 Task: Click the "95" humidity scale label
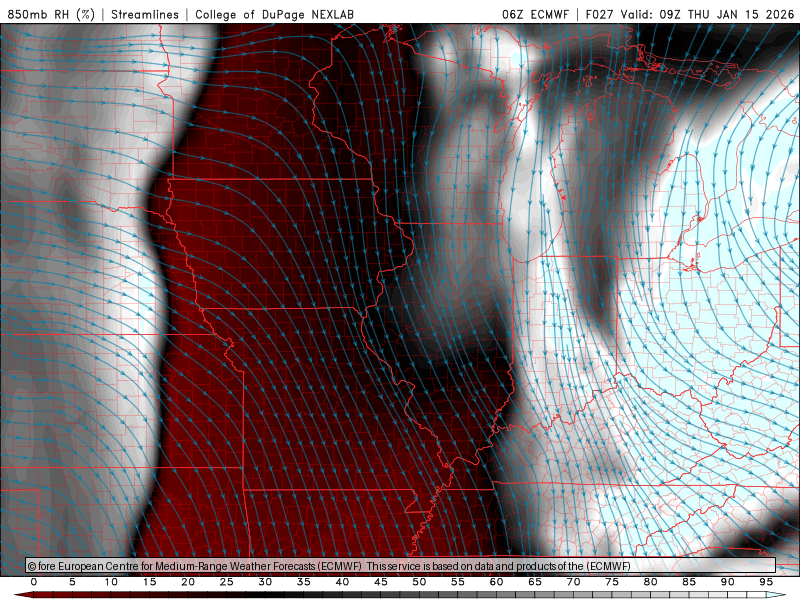pyautogui.click(x=766, y=582)
